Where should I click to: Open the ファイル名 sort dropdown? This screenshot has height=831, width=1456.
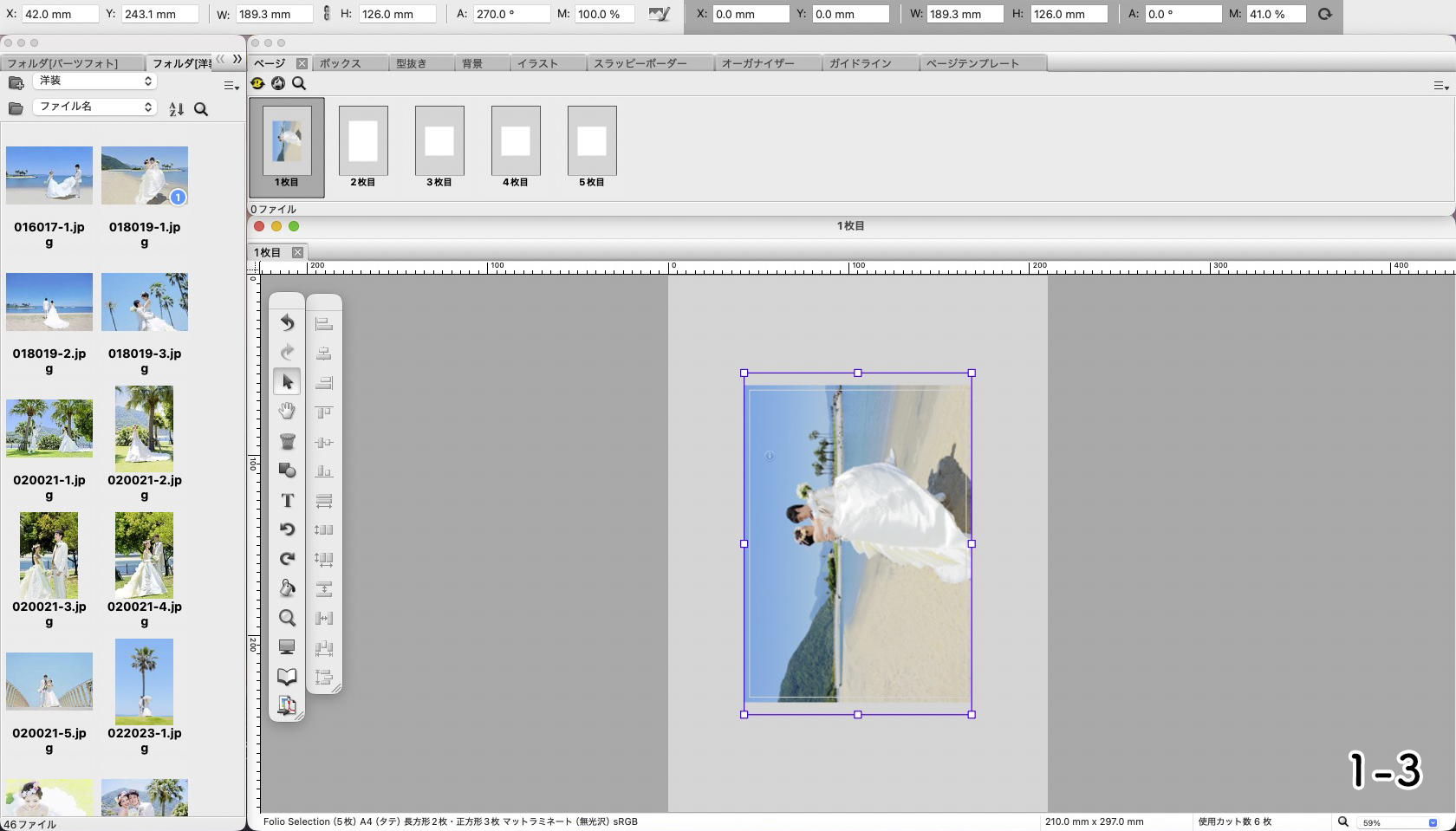click(94, 107)
